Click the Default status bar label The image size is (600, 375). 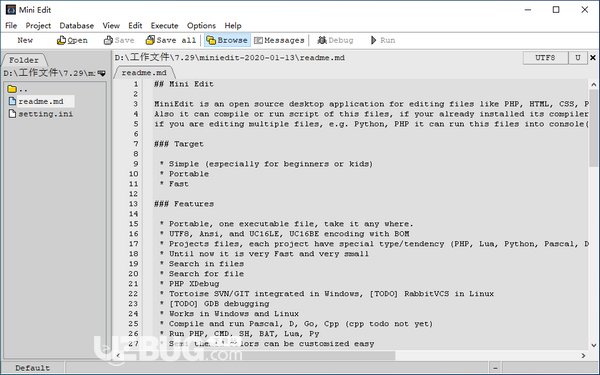pos(33,368)
